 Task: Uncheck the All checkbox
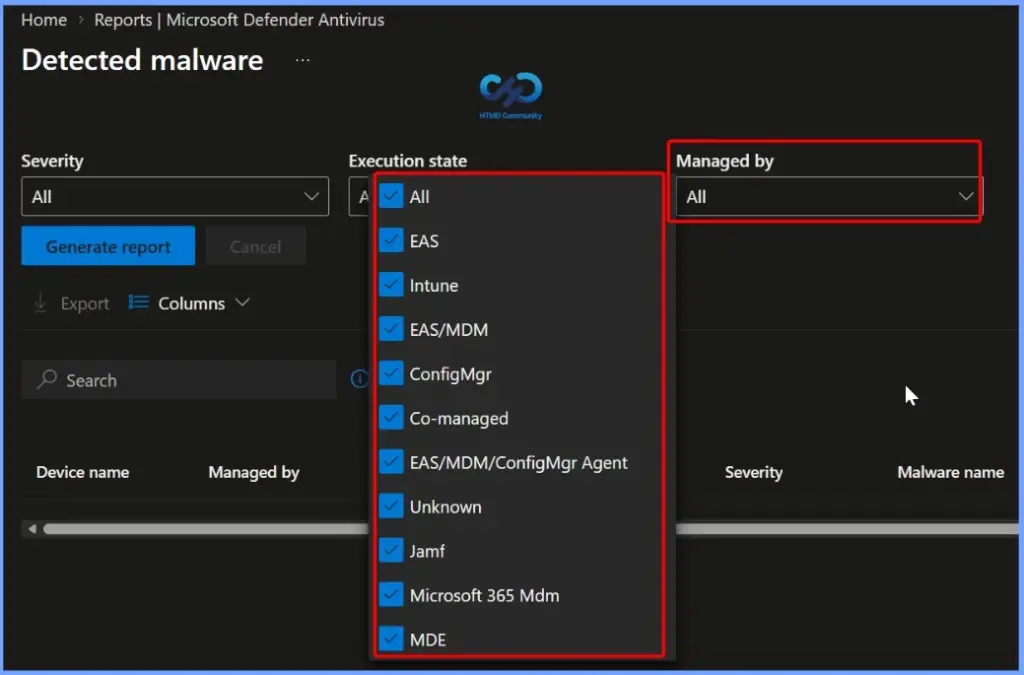[x=391, y=196]
